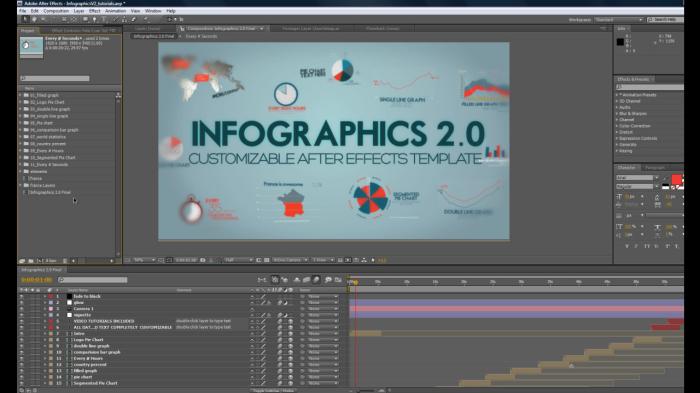700x393 pixels.
Task: Expand the 'France Layers' project folder
Action: (21, 185)
